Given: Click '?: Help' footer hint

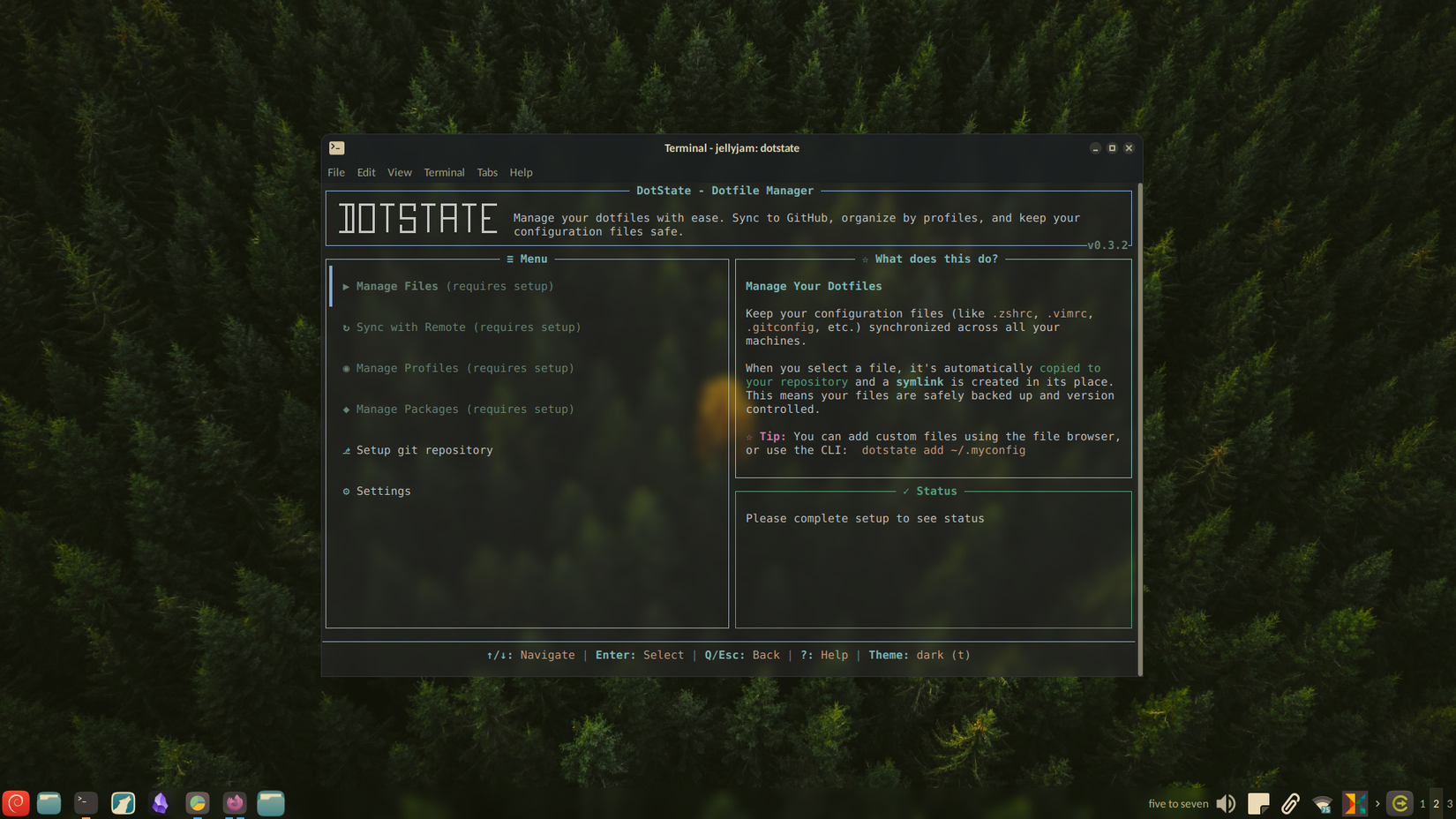Looking at the screenshot, I should [824, 655].
